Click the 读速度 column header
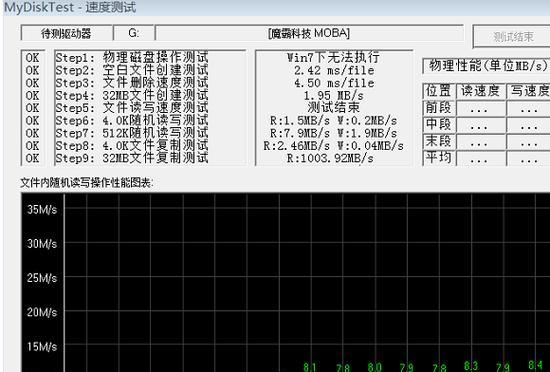The width and height of the screenshot is (550, 372). point(481,91)
